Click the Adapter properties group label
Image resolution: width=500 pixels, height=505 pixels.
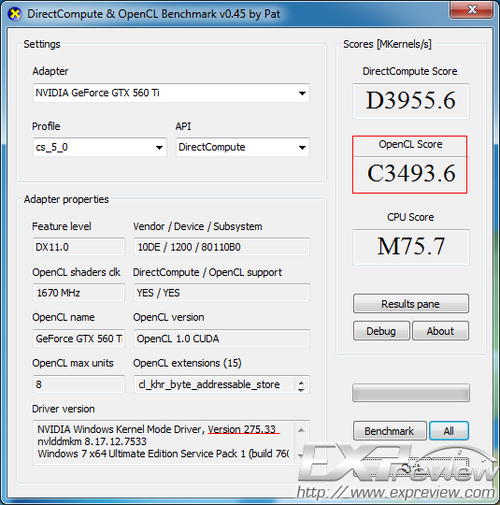click(66, 199)
